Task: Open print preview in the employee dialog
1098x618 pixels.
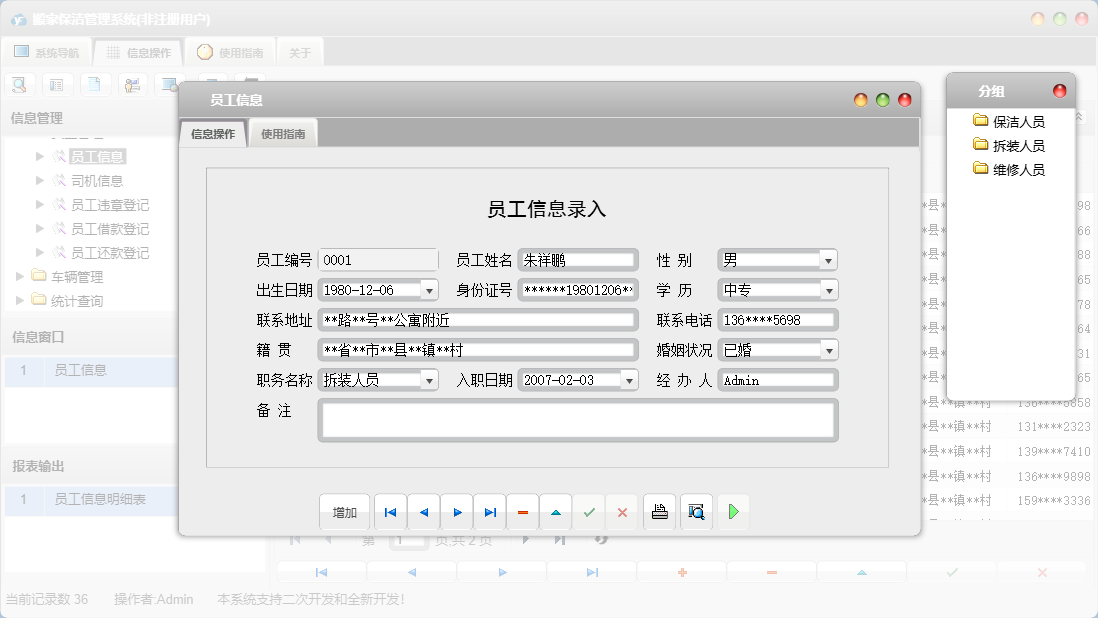Action: (697, 511)
